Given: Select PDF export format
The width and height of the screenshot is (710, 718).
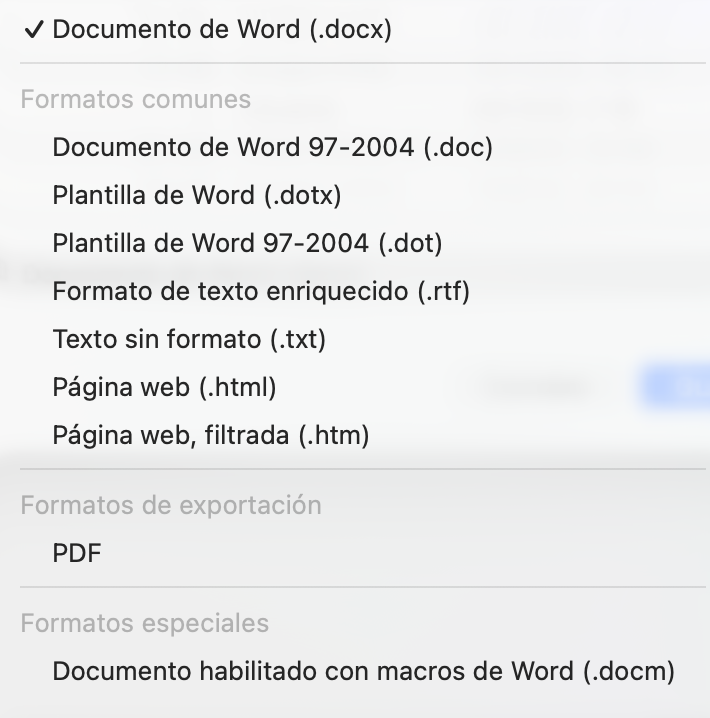Looking at the screenshot, I should pyautogui.click(x=77, y=554).
